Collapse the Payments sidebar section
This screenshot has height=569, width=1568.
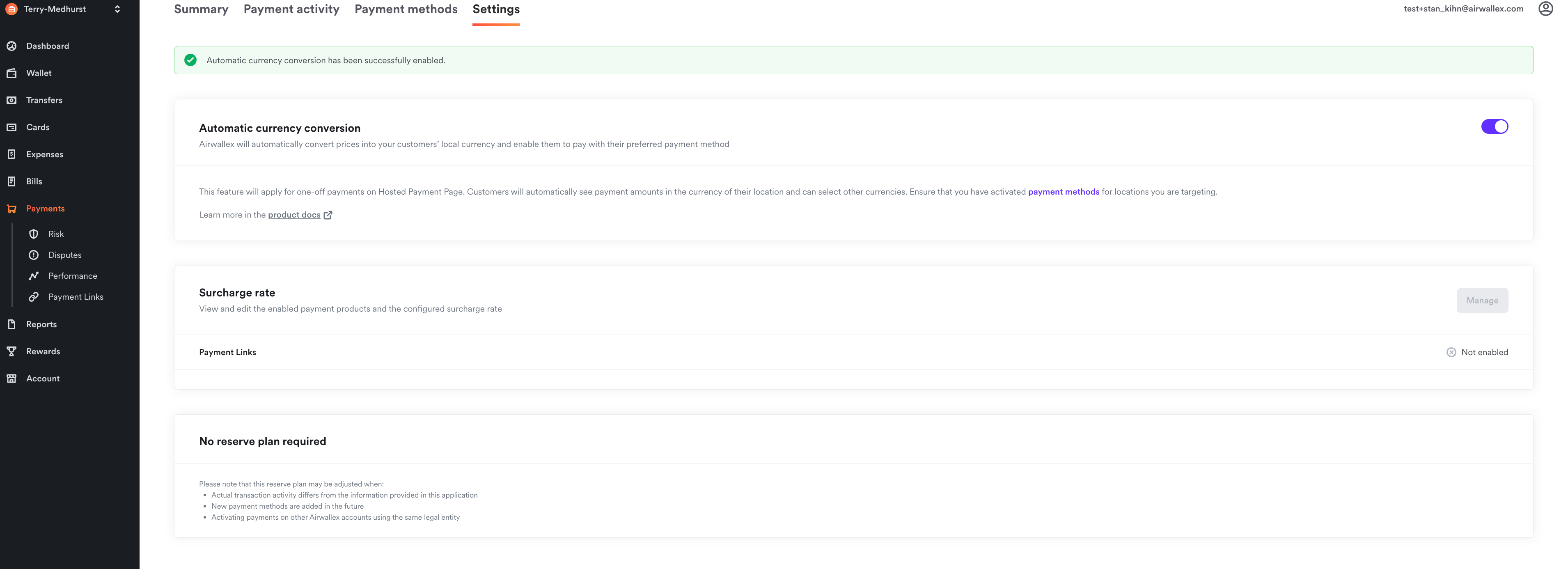(45, 209)
